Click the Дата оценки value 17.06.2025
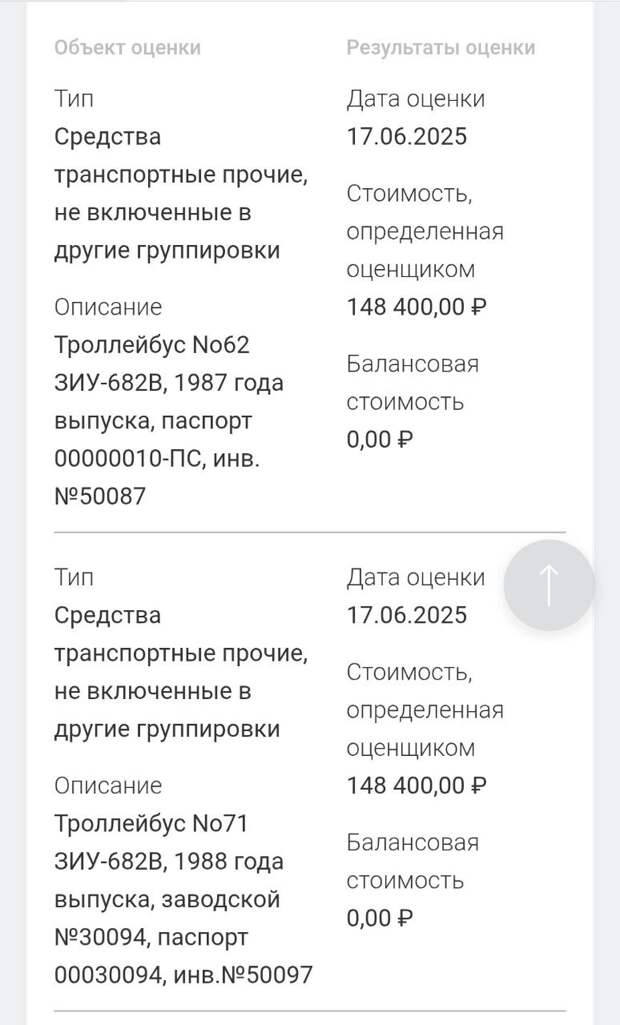The width and height of the screenshot is (620, 1025). (x=405, y=136)
